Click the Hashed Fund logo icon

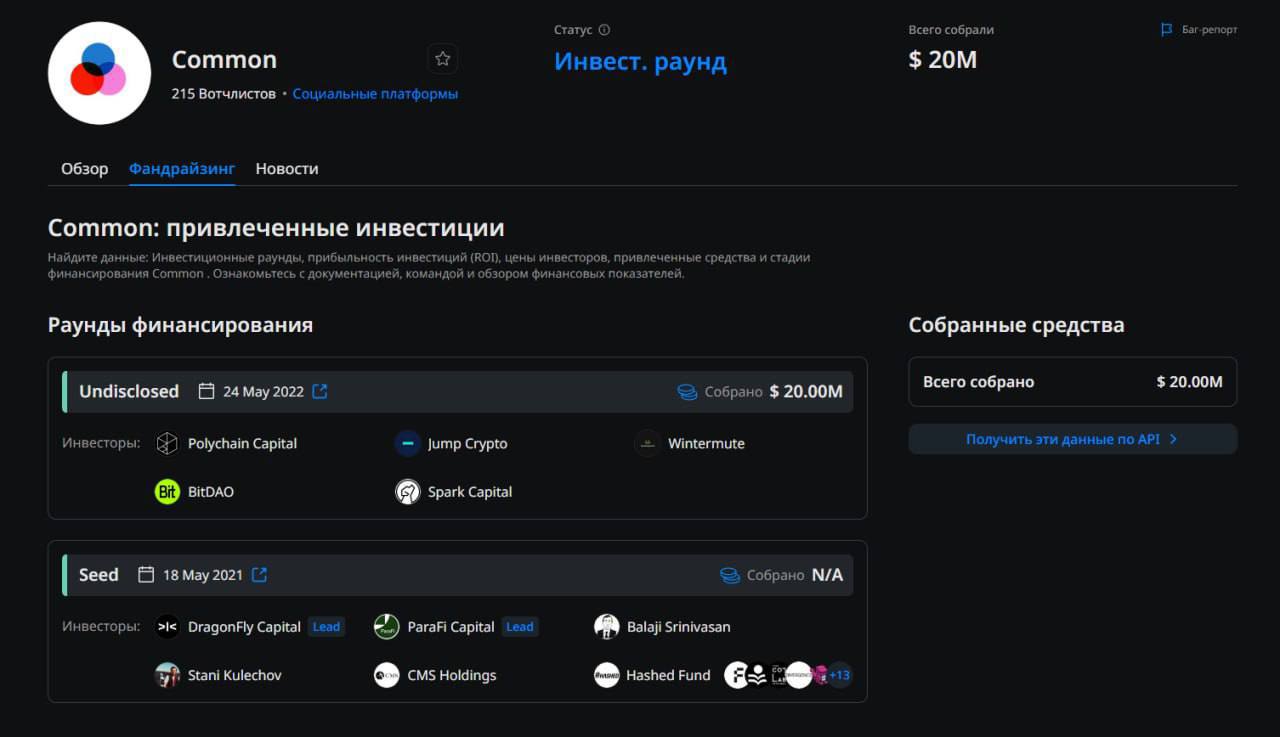[606, 675]
